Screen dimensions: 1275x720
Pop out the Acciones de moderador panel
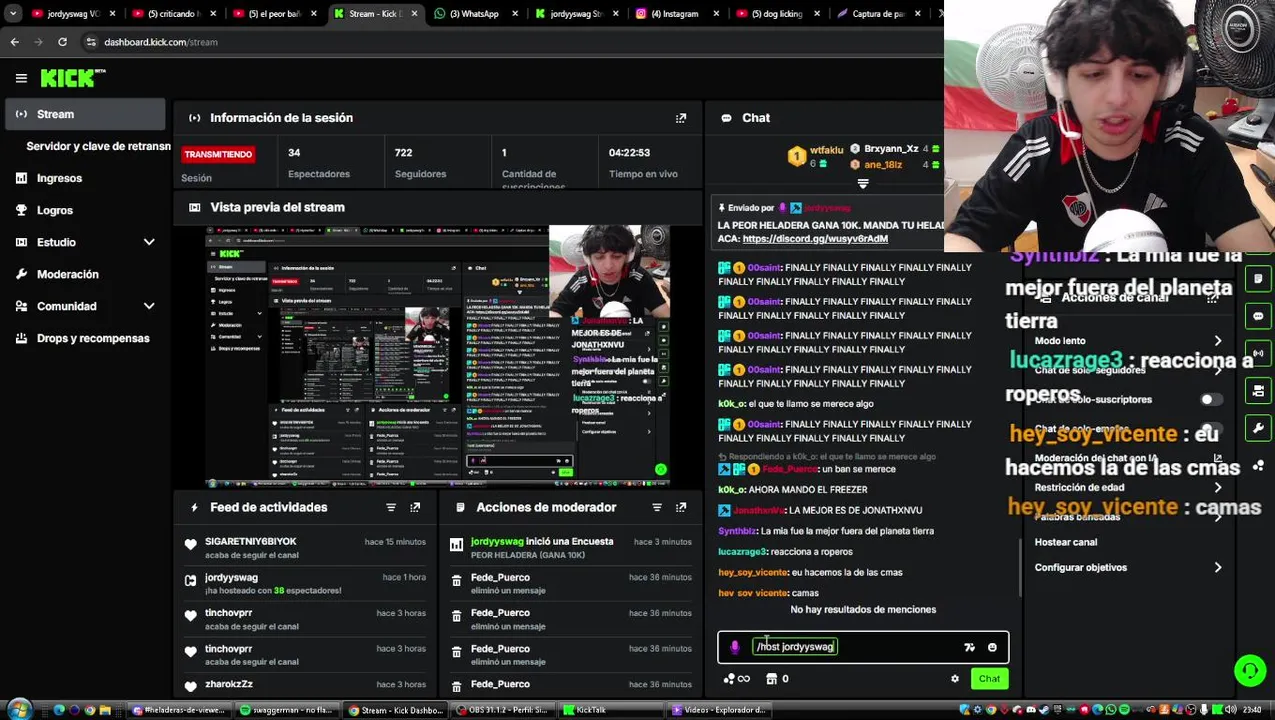pyautogui.click(x=681, y=508)
